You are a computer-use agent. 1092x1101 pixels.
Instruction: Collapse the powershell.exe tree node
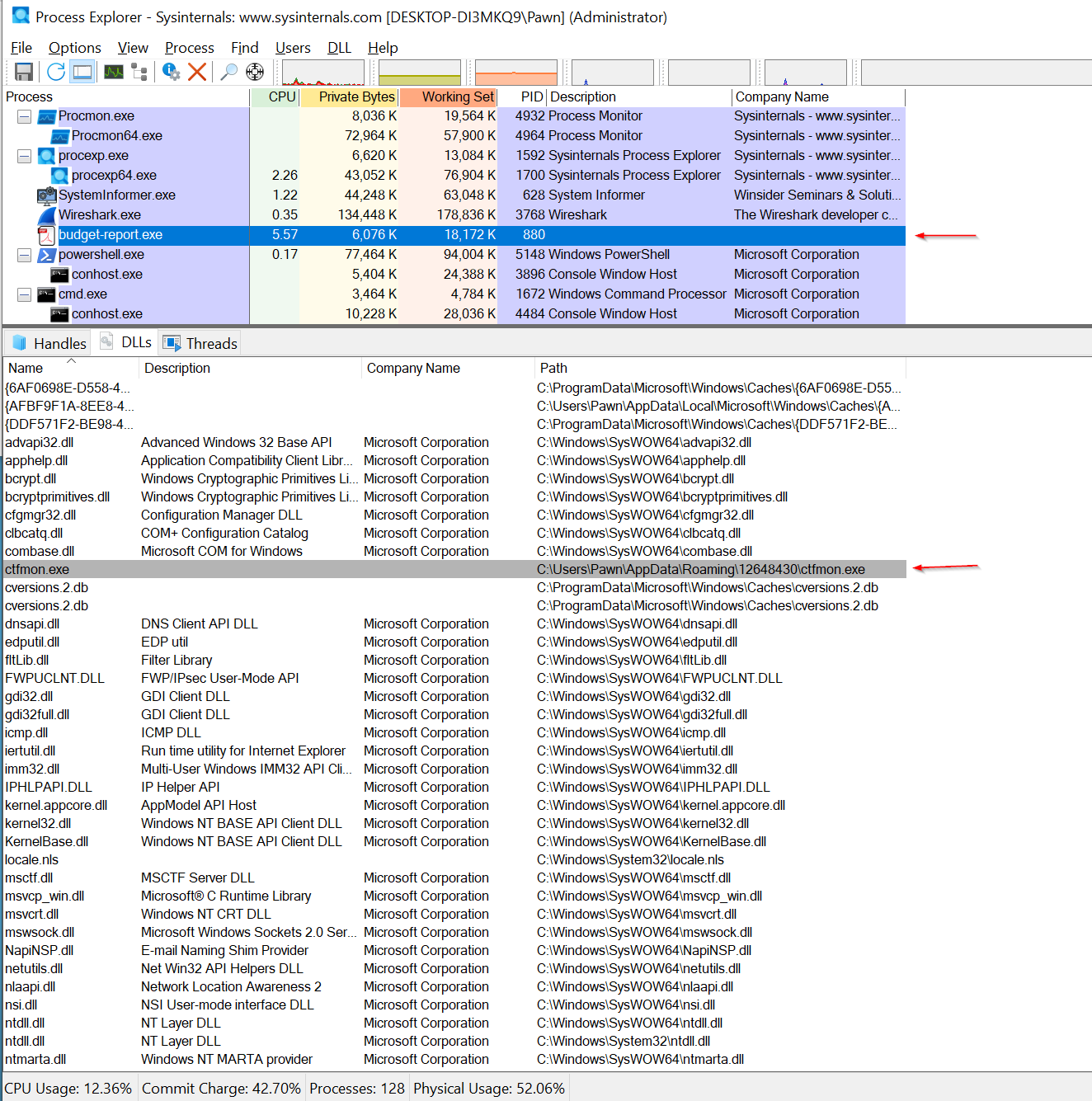[x=24, y=255]
